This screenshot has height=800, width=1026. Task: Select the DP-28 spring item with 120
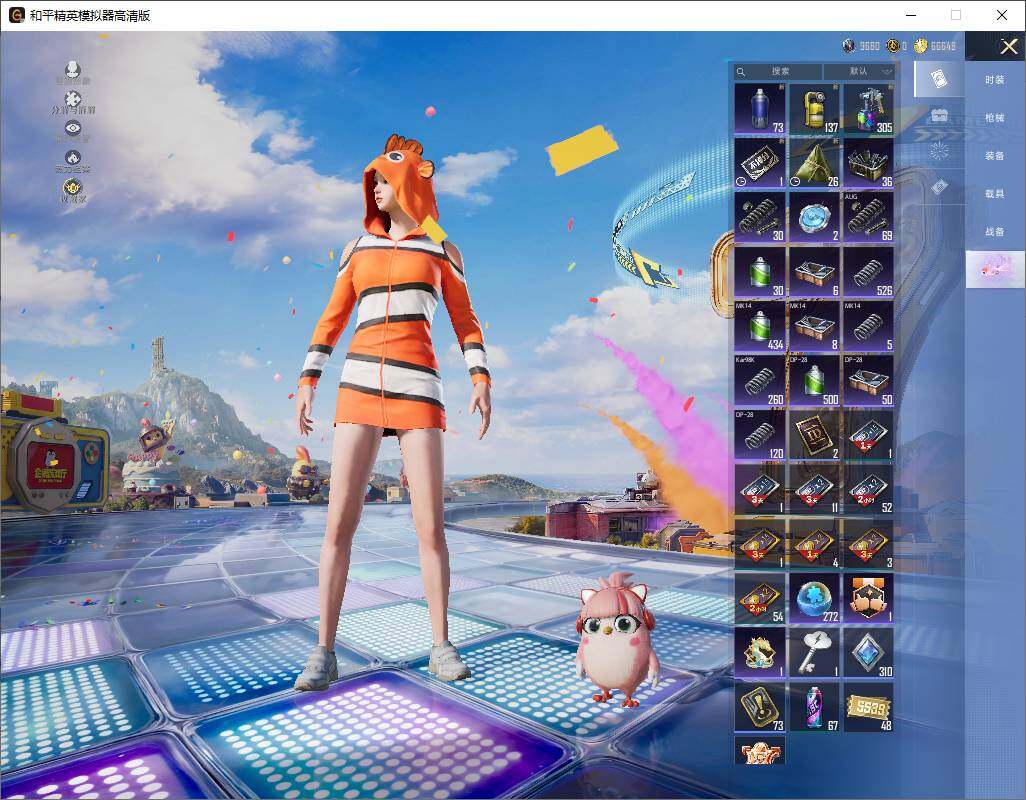[x=760, y=435]
